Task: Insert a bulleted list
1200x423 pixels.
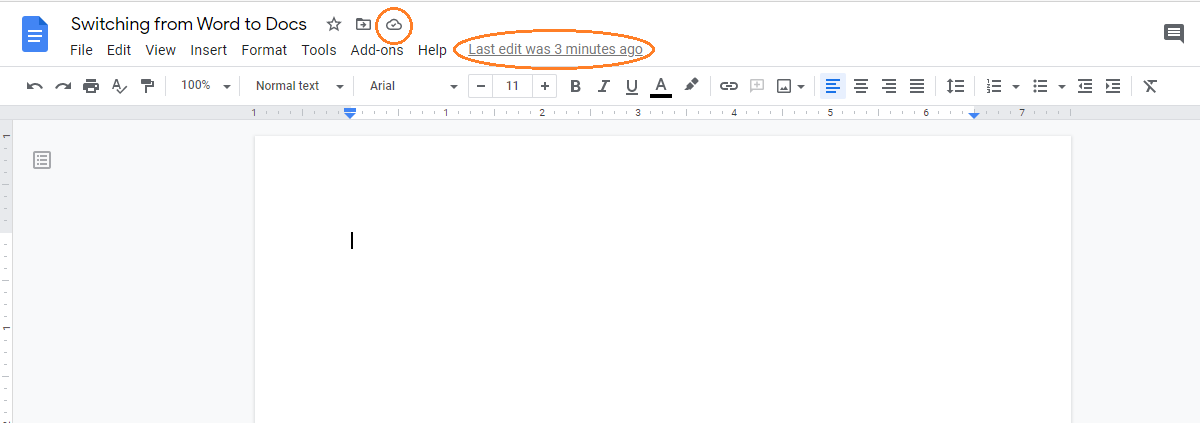Action: tap(1040, 86)
